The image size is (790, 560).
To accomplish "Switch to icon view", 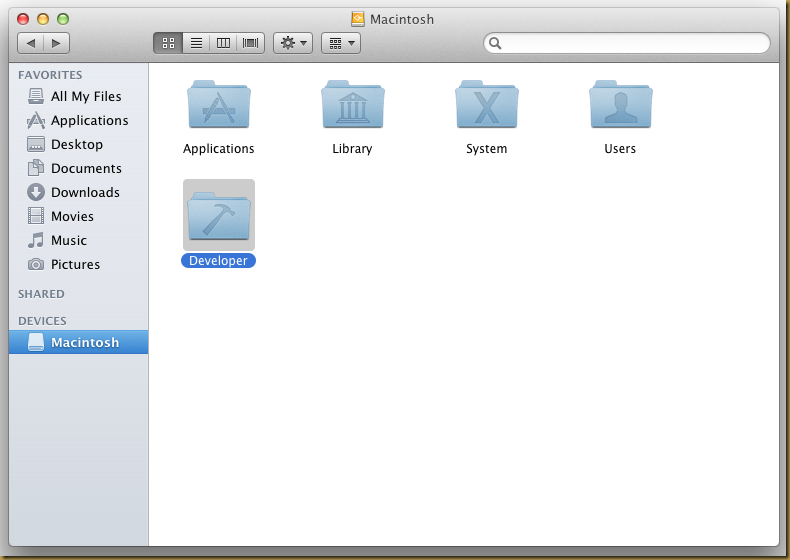I will click(168, 43).
